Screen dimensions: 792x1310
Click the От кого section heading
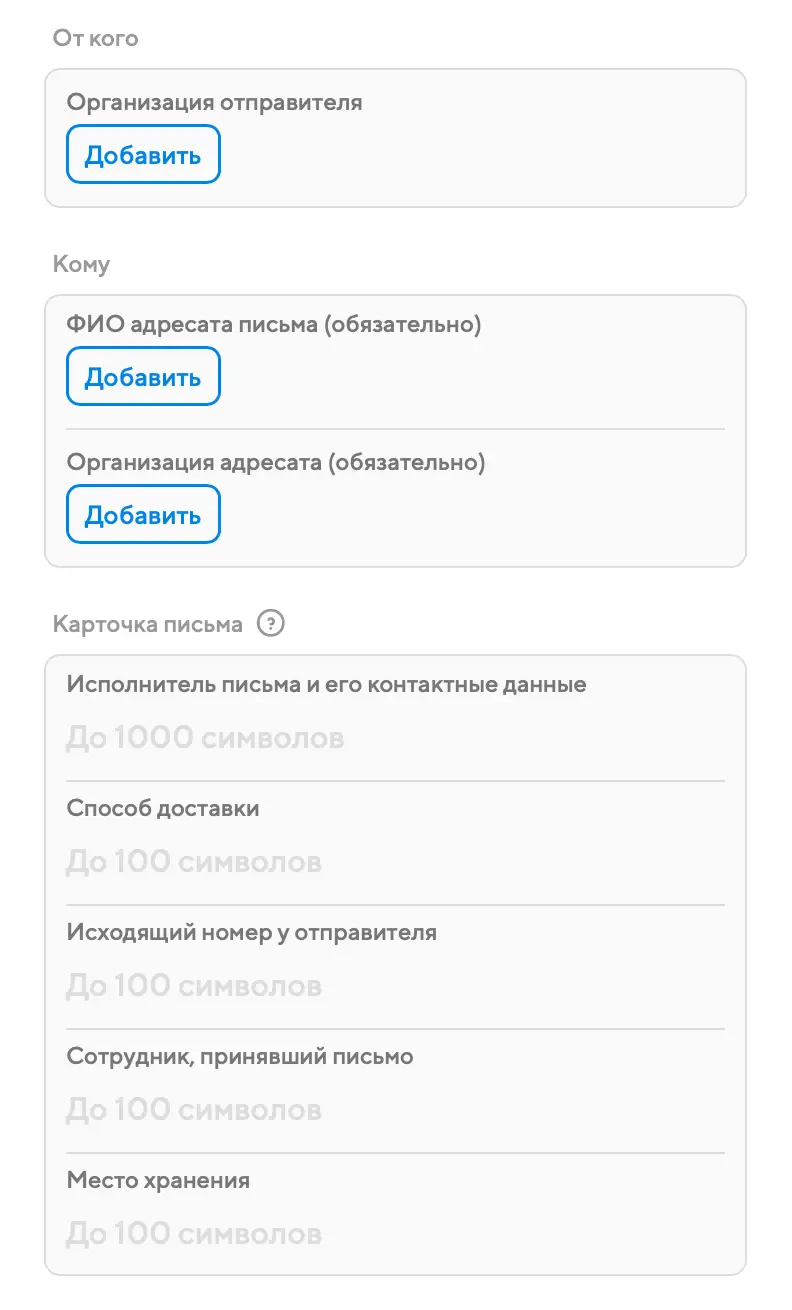95,39
